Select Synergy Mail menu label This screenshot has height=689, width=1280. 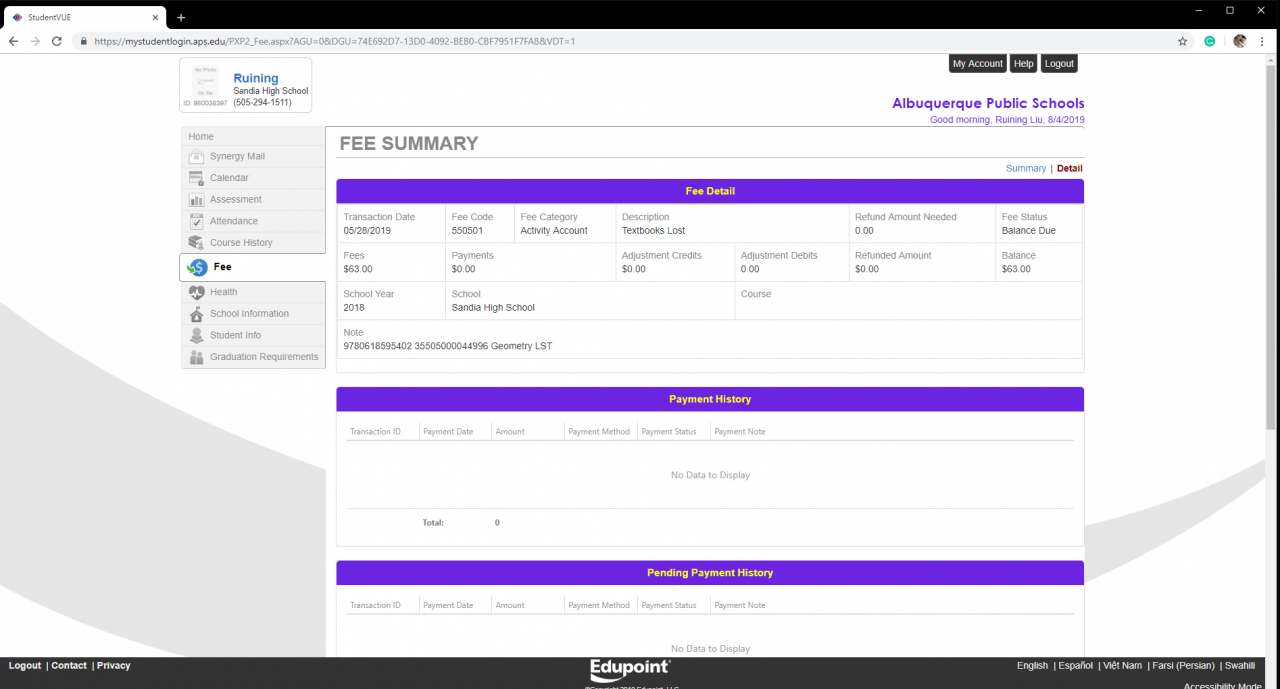tap(237, 157)
